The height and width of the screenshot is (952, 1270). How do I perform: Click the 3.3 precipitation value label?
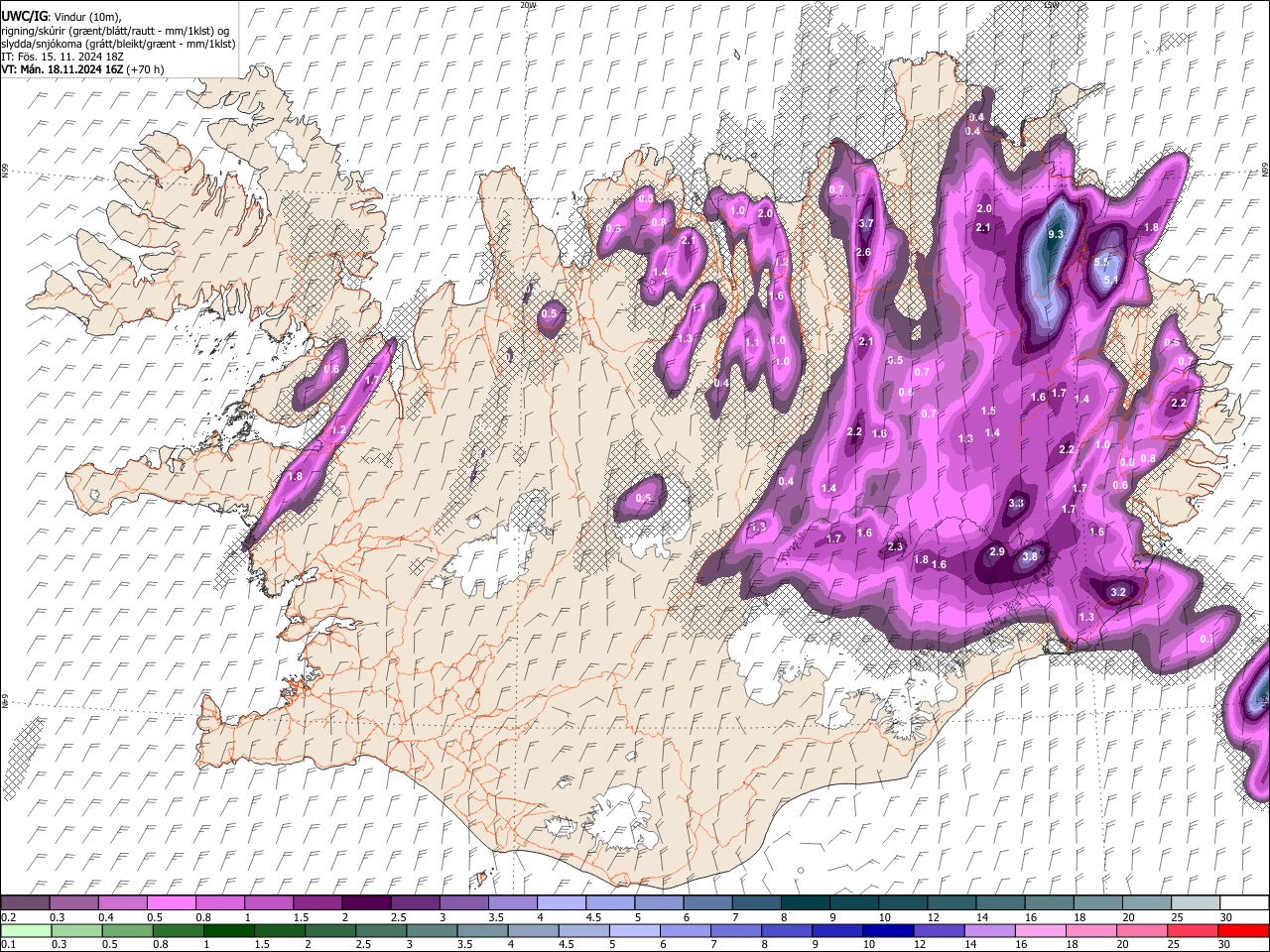pos(1016,503)
